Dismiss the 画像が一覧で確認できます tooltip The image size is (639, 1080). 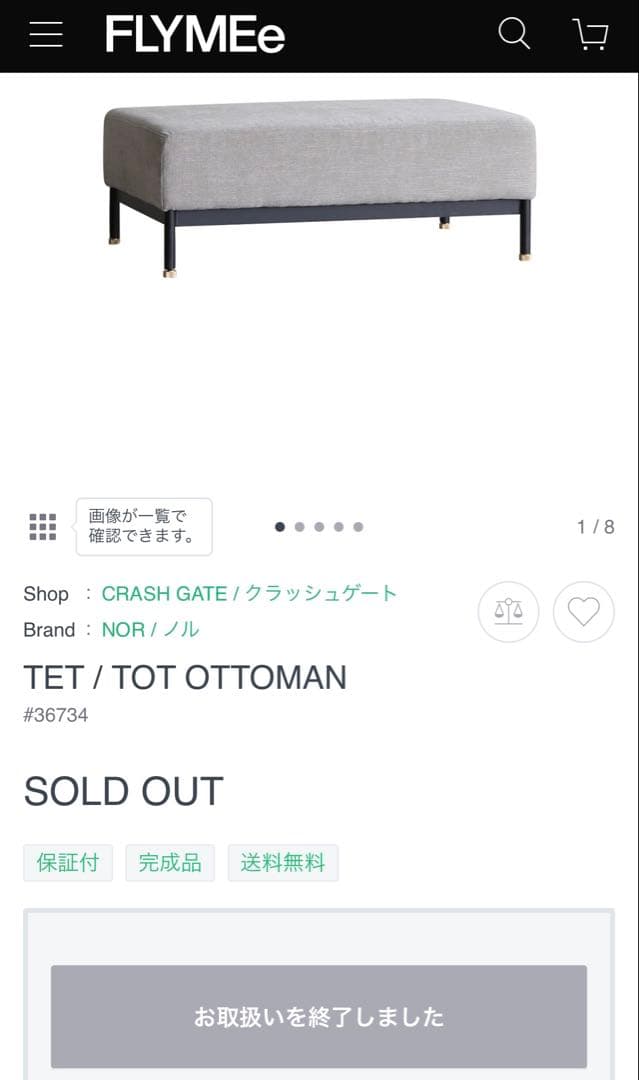[143, 527]
